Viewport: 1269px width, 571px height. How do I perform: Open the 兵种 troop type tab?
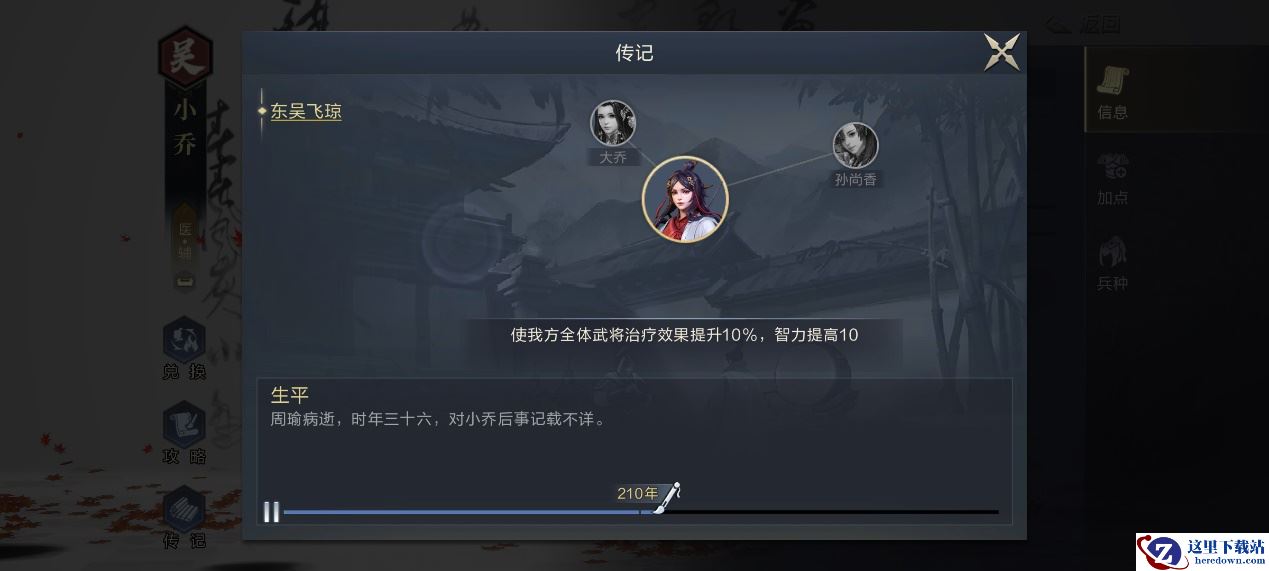(x=1112, y=263)
